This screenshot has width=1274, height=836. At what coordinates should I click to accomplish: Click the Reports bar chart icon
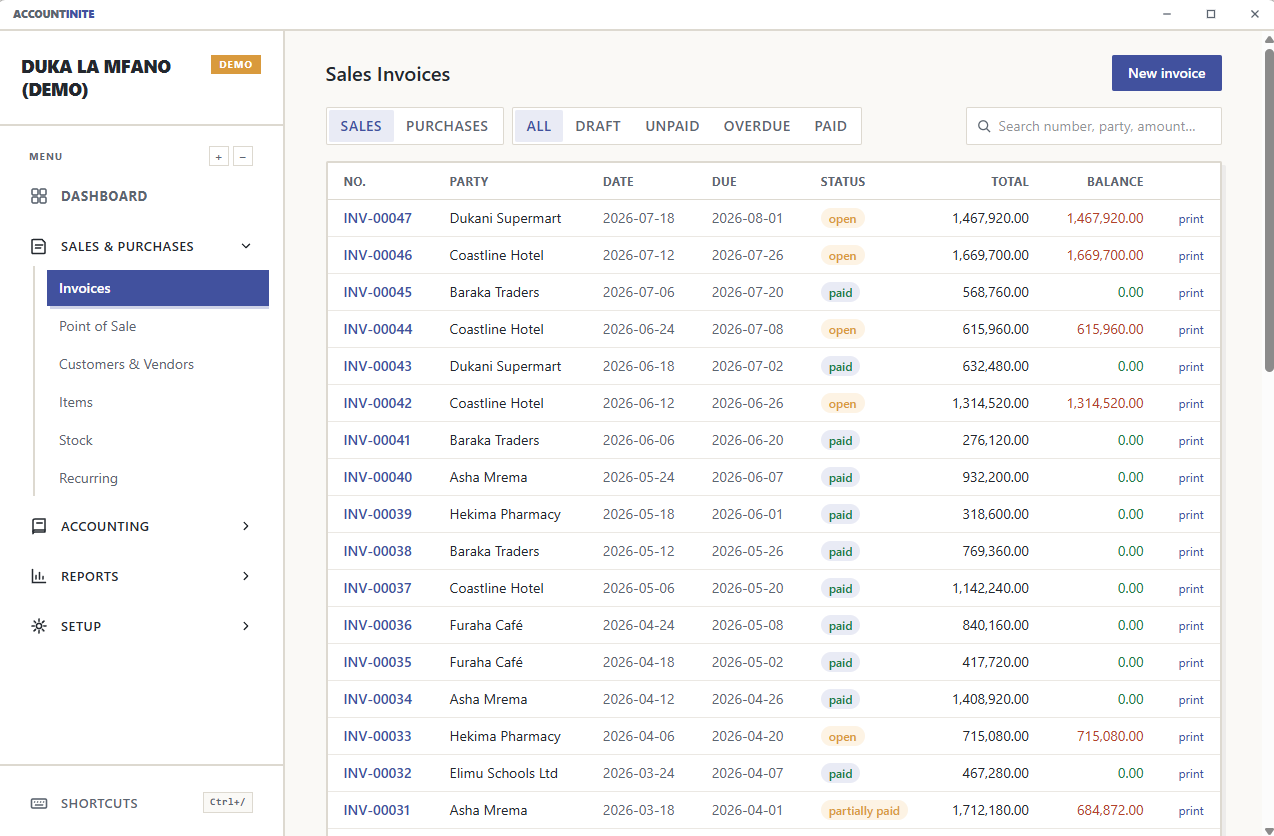(39, 576)
